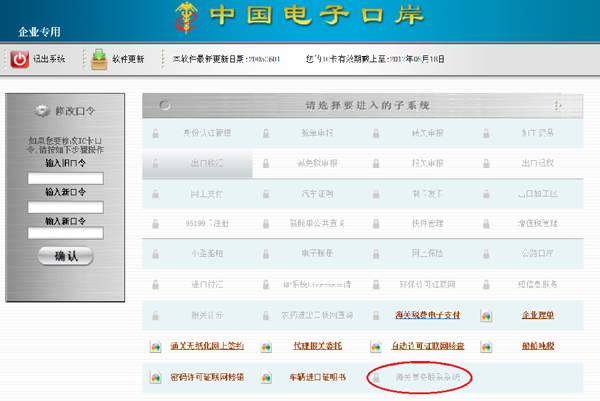Image resolution: width=600 pixels, height=401 pixels.
Task: Click the 出口加工区 subsystem text
Action: tap(538, 194)
